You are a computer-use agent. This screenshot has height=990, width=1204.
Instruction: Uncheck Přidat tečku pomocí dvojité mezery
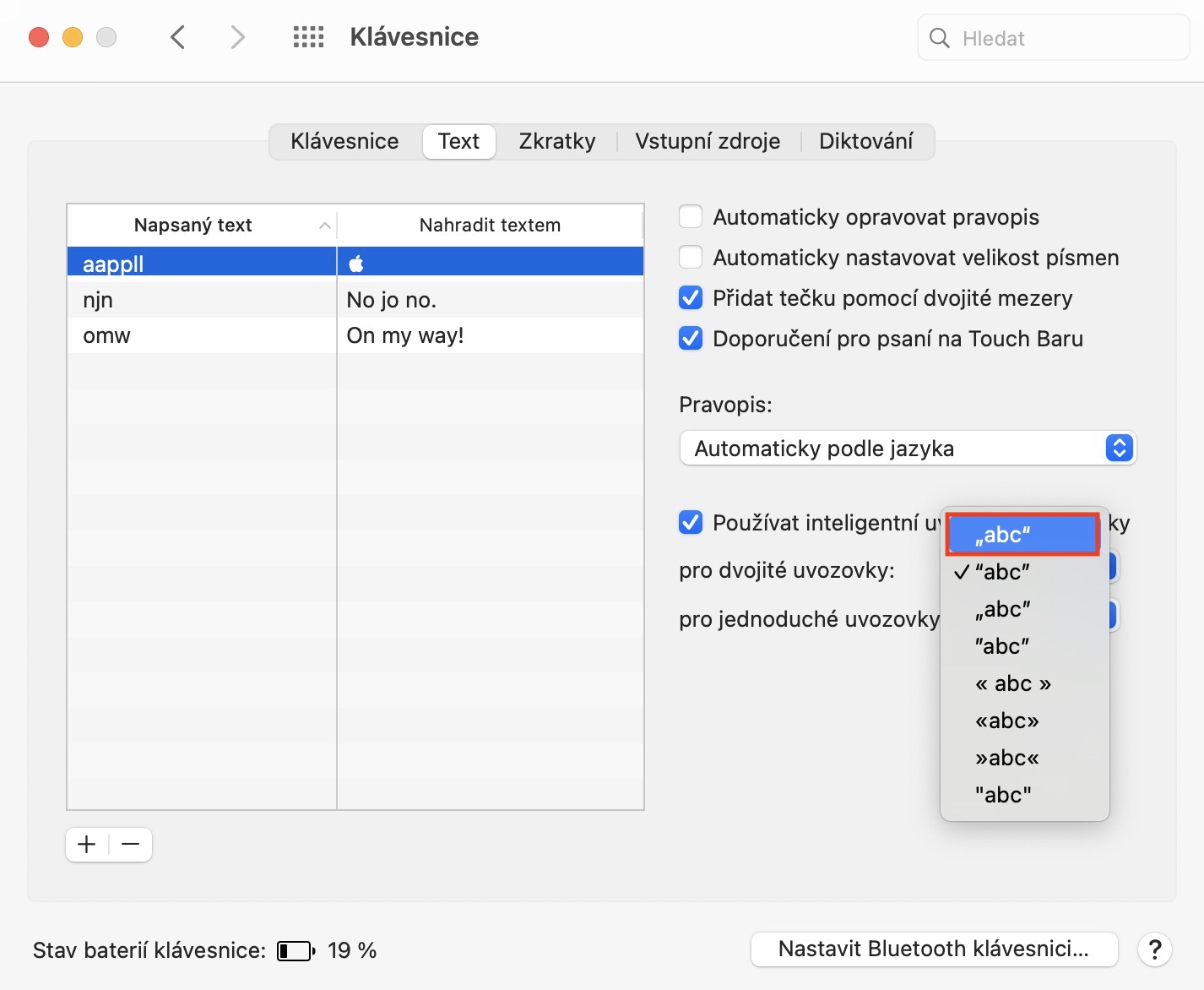pos(691,298)
